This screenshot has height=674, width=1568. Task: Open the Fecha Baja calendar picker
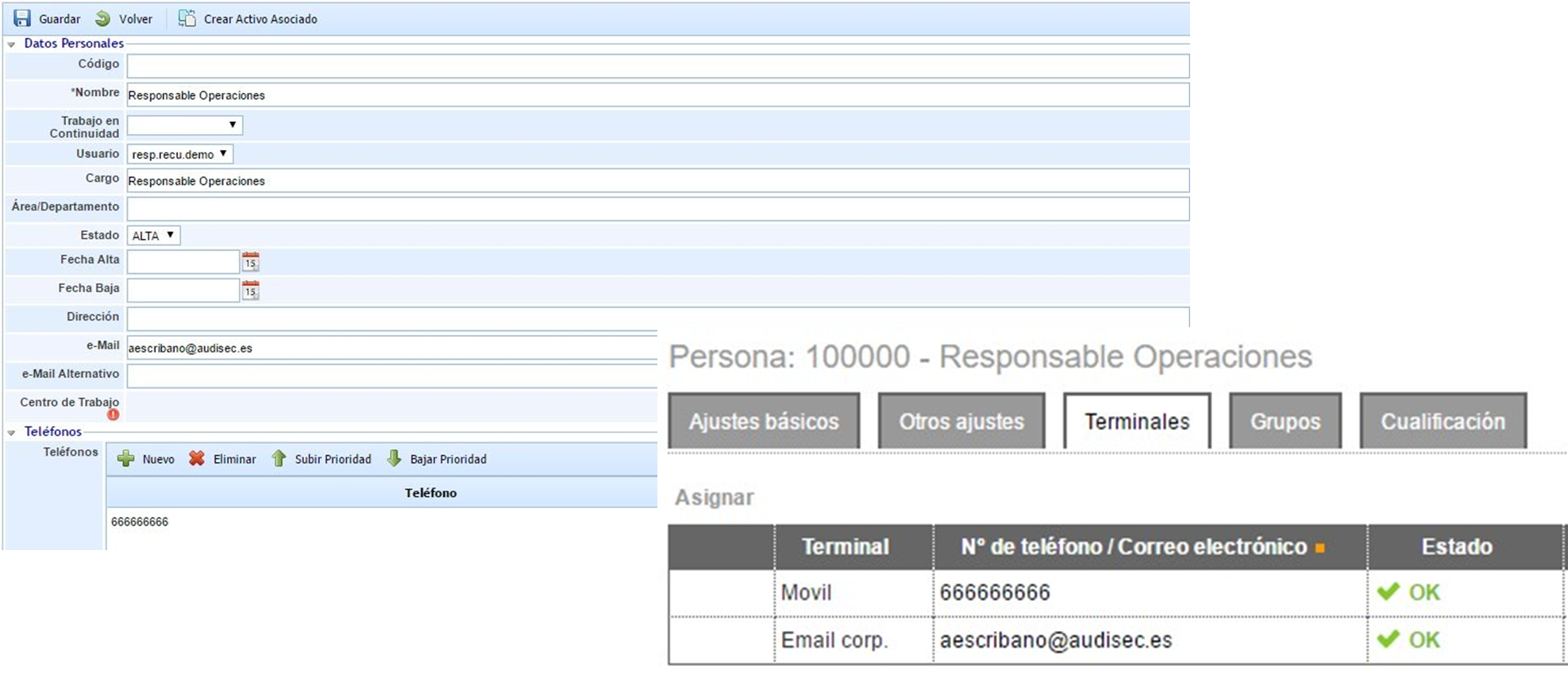pyautogui.click(x=251, y=291)
